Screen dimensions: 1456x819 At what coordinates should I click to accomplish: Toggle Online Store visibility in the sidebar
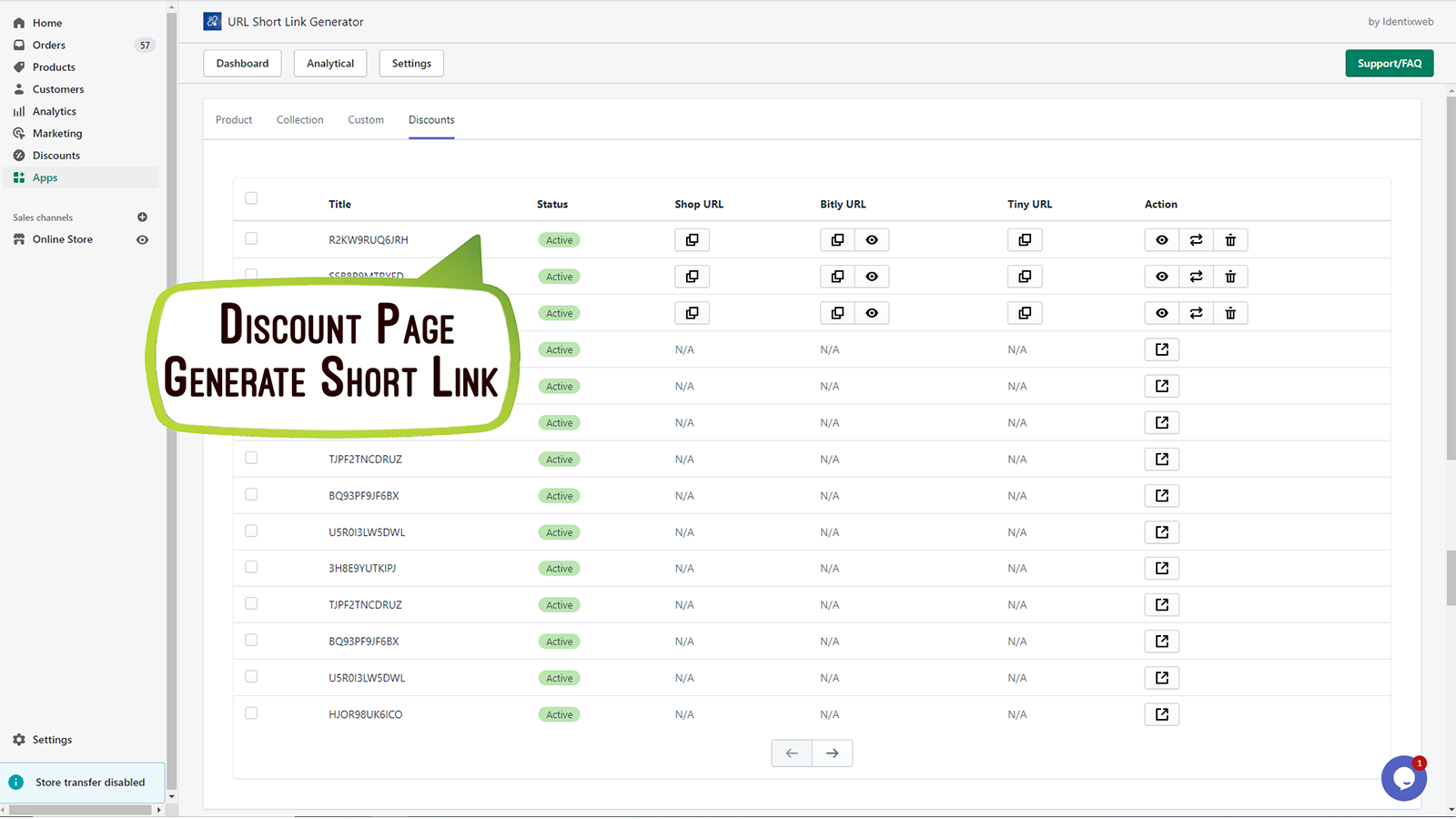(142, 238)
